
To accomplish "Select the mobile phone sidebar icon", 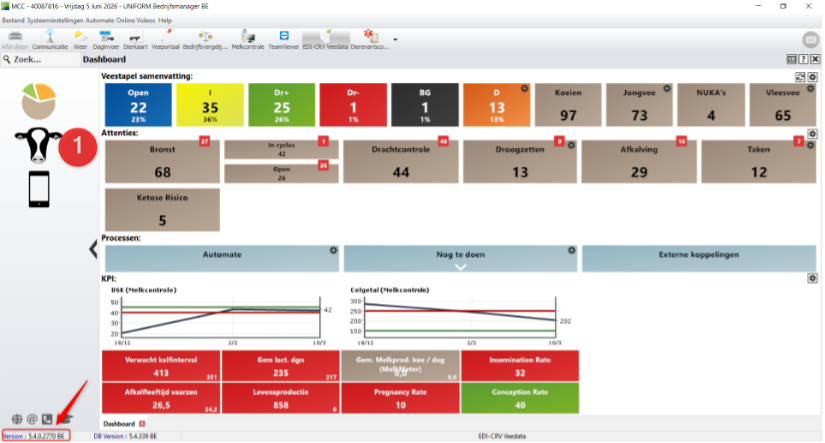I will [39, 189].
